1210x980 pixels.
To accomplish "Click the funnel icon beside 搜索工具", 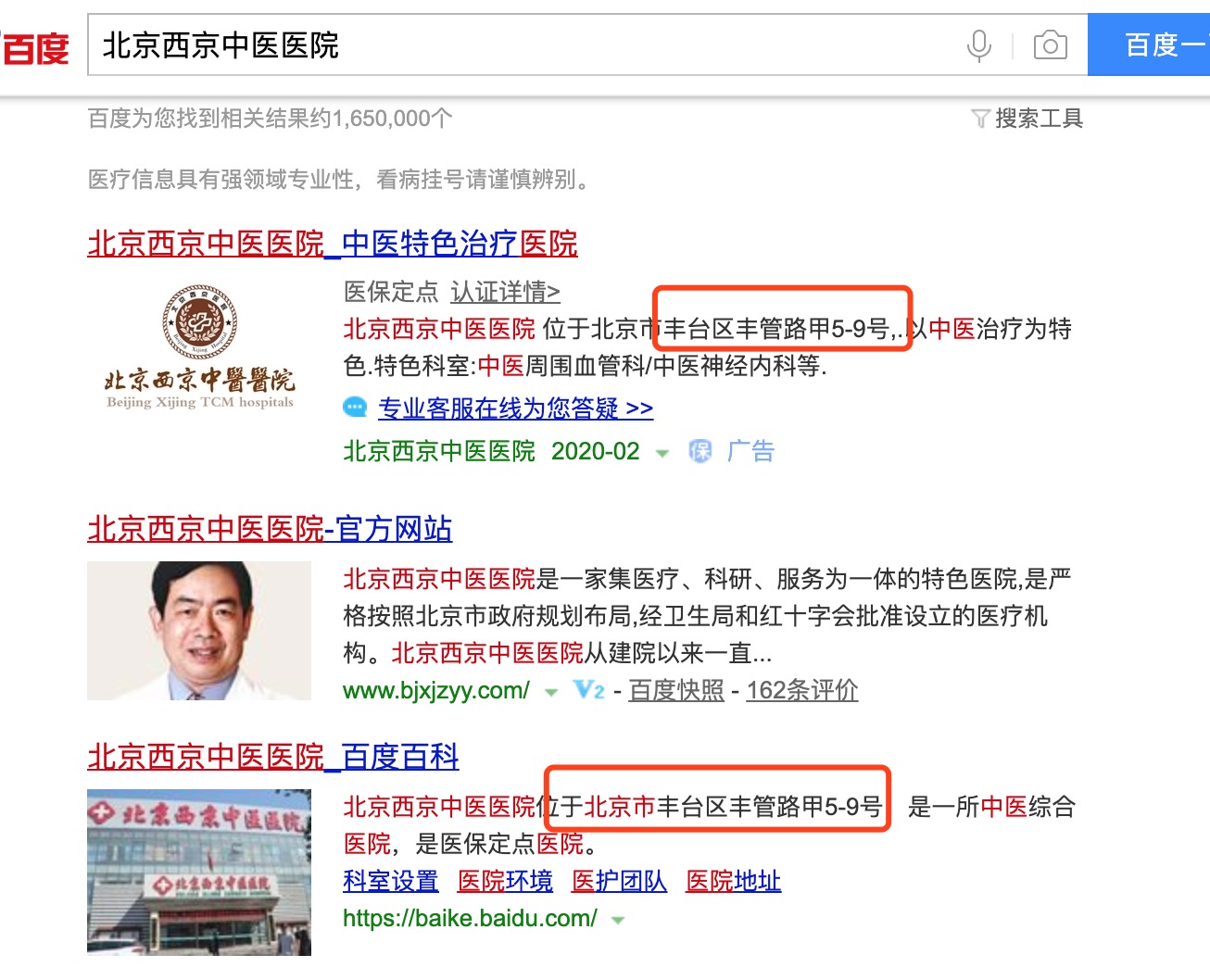I will (x=980, y=119).
